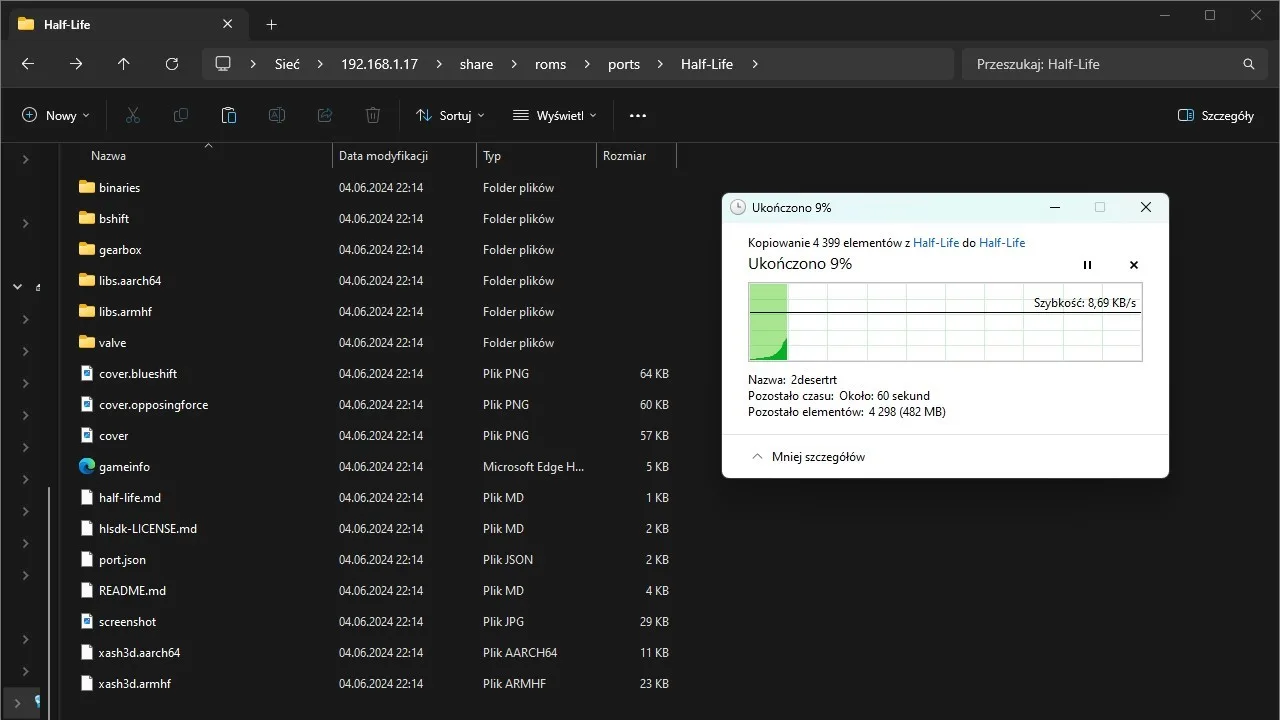Open the Sortuj sort dropdown
This screenshot has height=720, width=1280.
point(450,115)
